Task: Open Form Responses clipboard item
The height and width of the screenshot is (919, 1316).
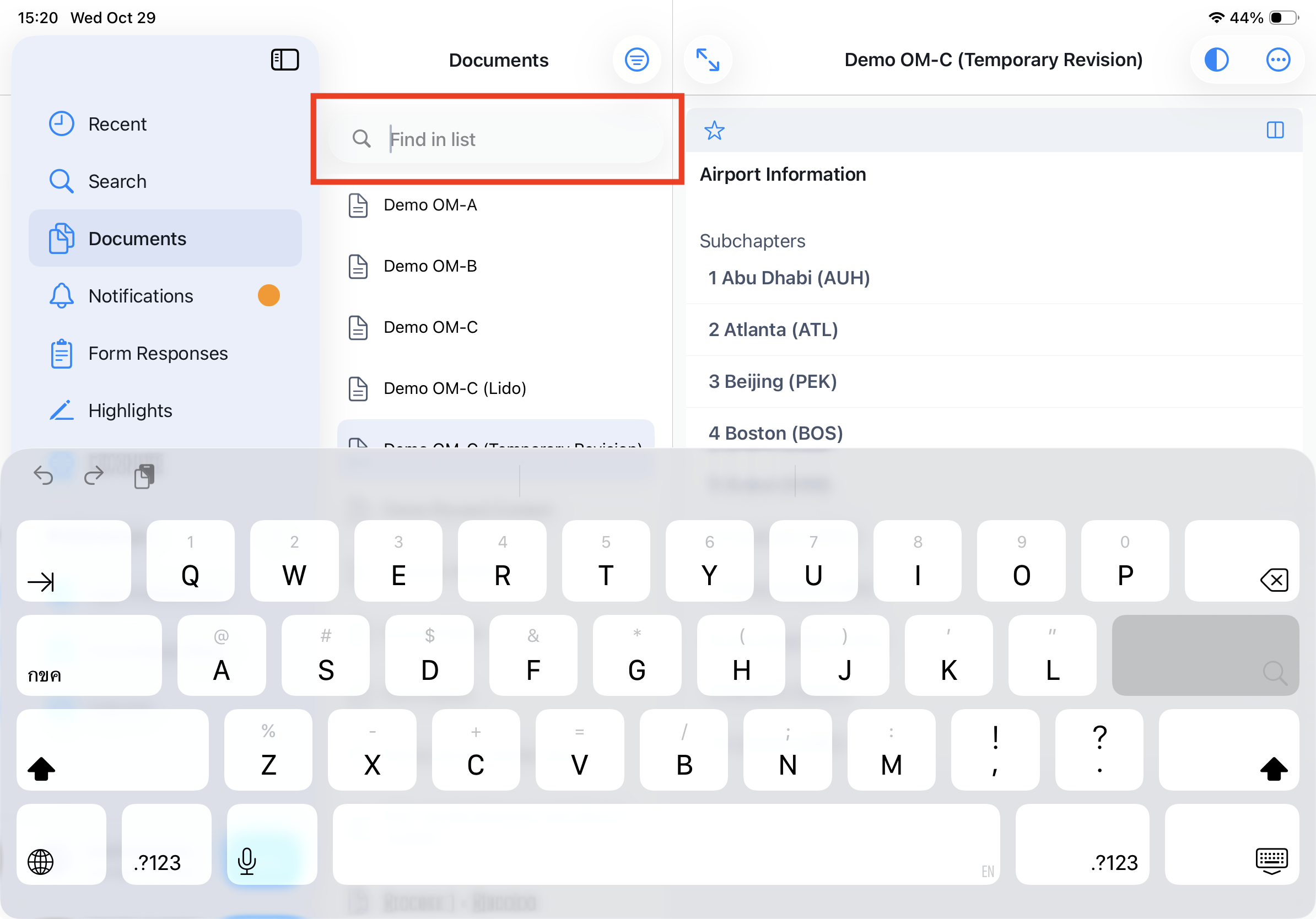Action: pos(158,353)
